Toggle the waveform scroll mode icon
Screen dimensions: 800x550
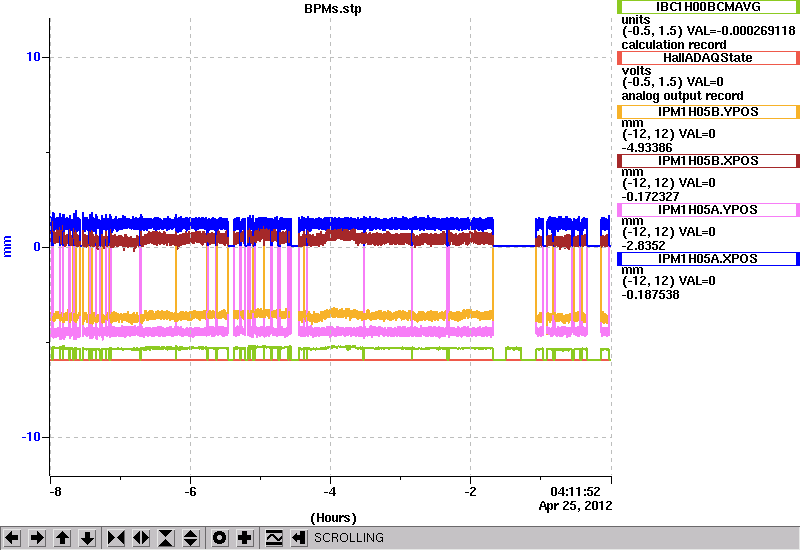tap(274, 538)
